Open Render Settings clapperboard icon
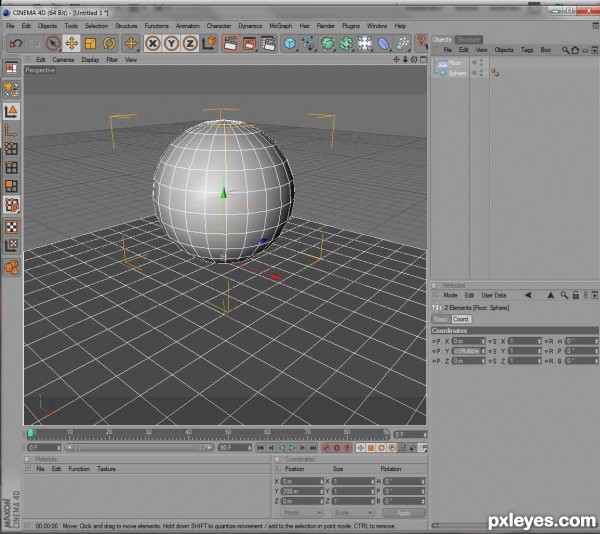The width and height of the screenshot is (600, 534). point(268,44)
